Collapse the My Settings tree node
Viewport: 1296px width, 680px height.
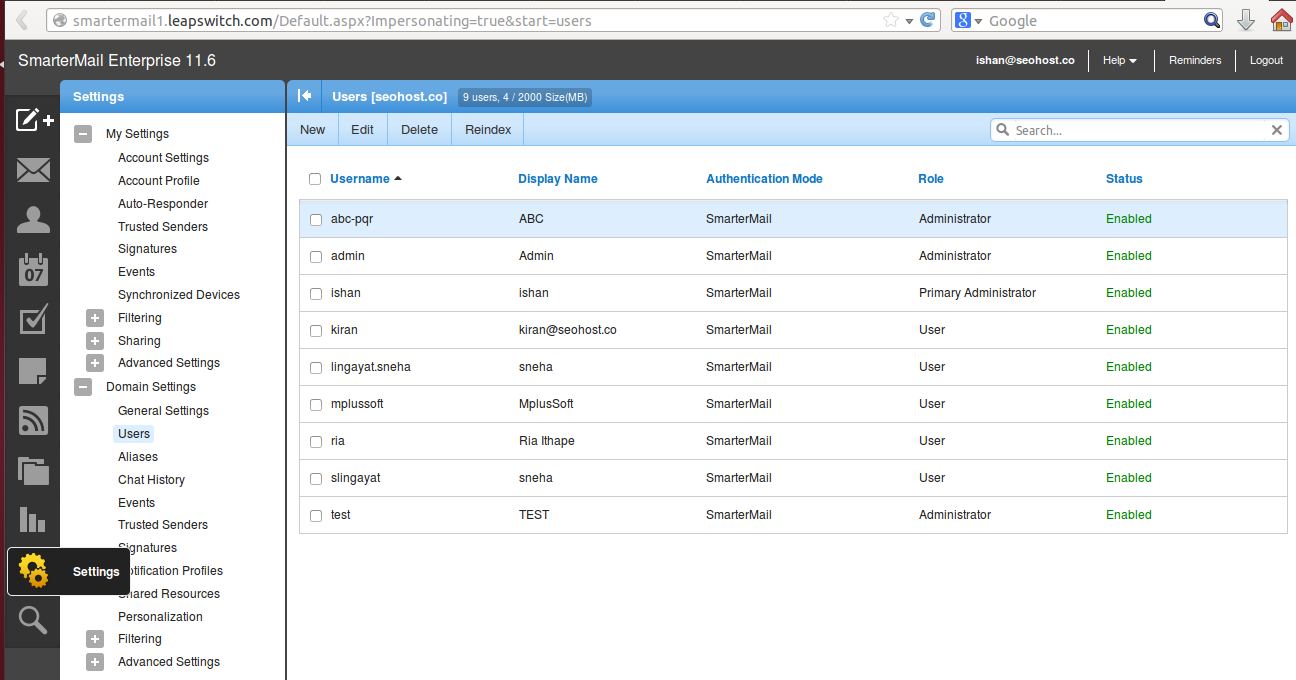coord(84,134)
